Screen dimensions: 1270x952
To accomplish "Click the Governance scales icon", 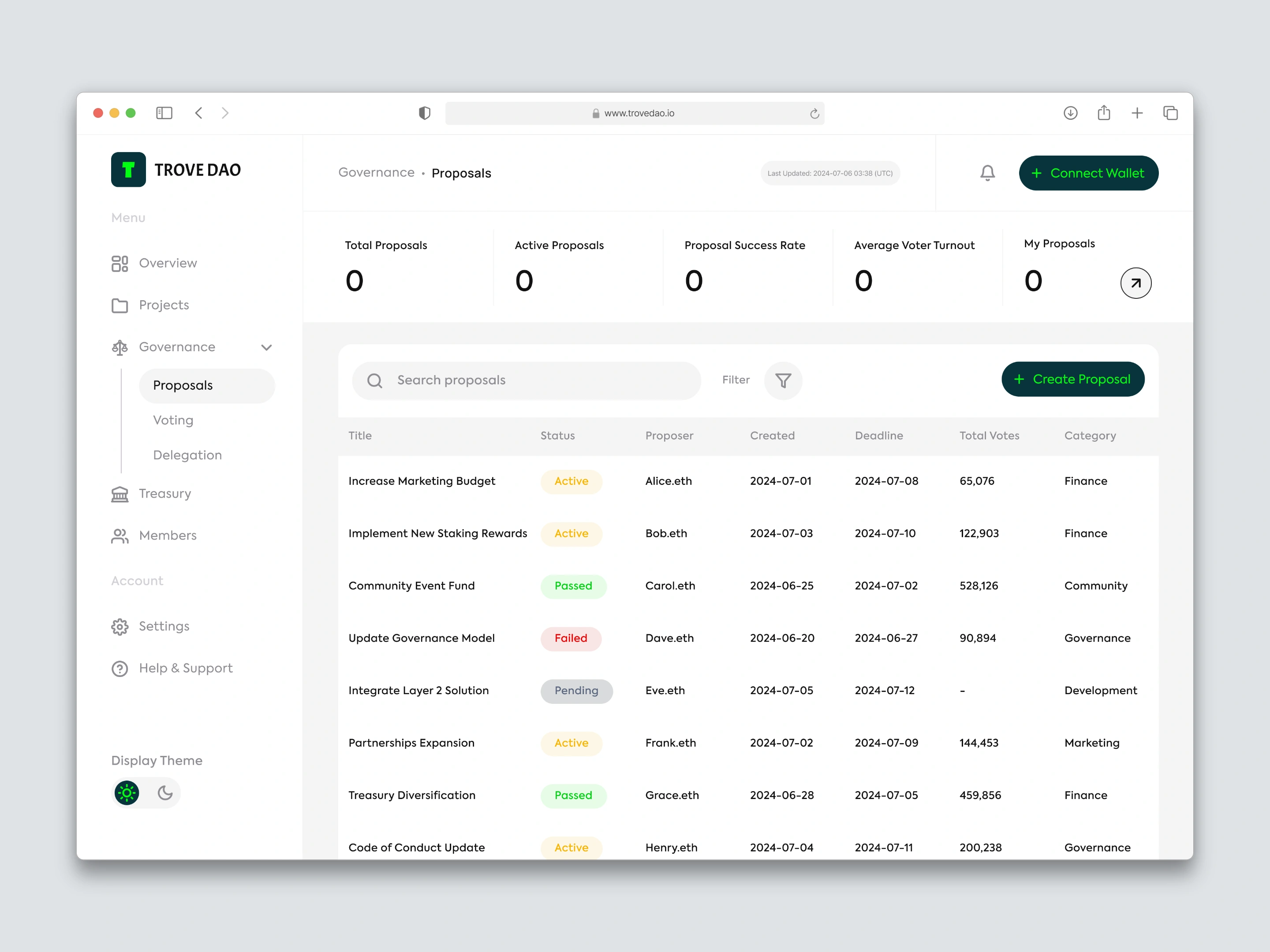I will point(120,347).
